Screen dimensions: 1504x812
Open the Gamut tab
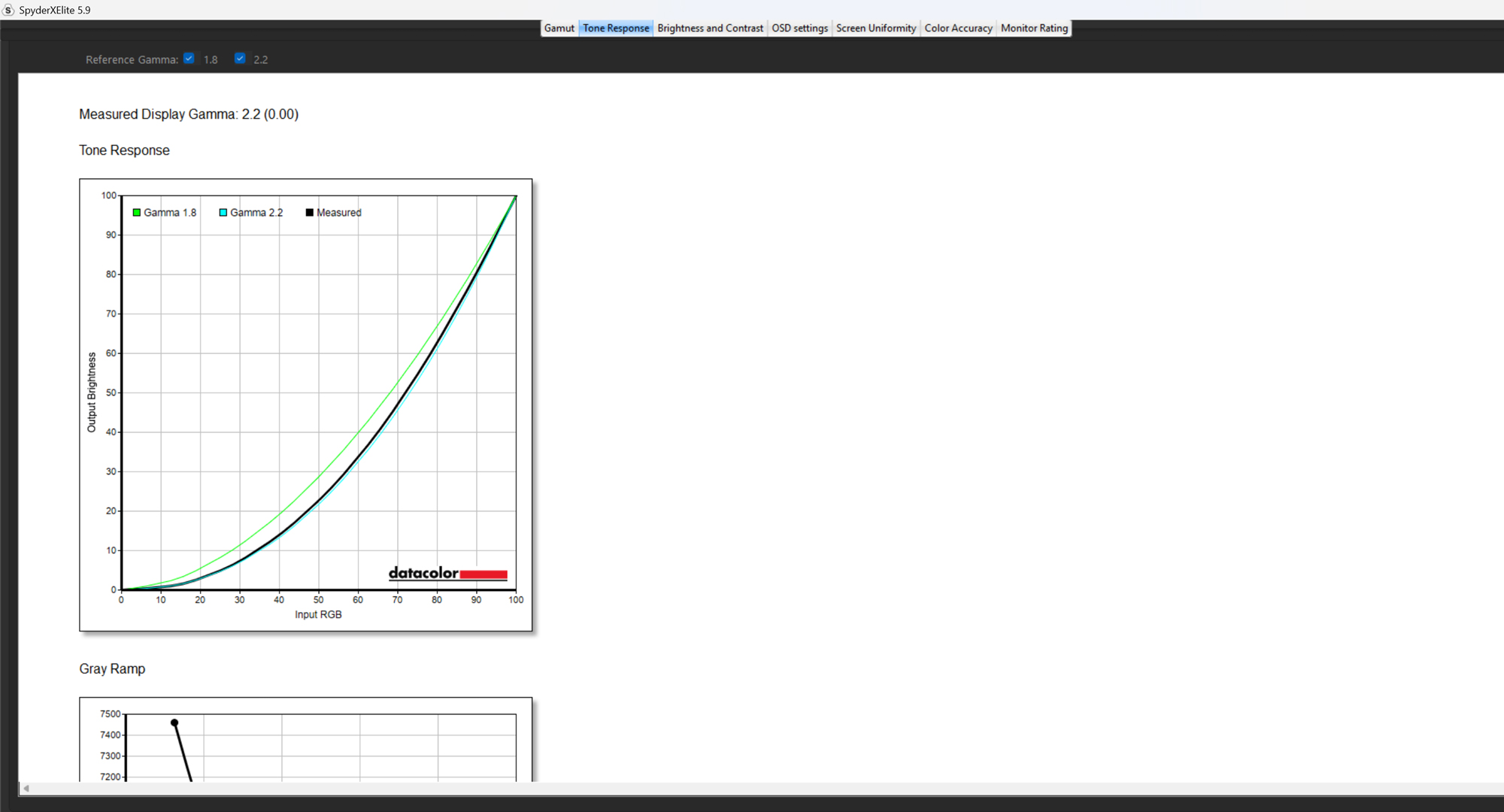pos(559,28)
